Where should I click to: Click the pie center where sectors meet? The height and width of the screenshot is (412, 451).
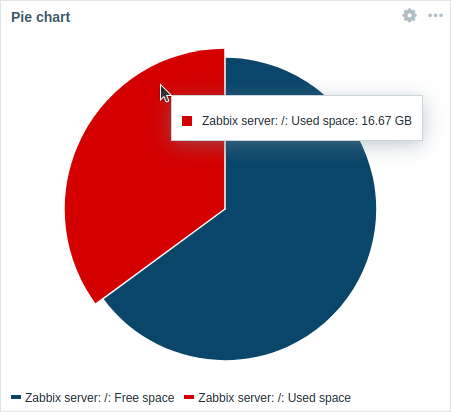click(x=225, y=209)
